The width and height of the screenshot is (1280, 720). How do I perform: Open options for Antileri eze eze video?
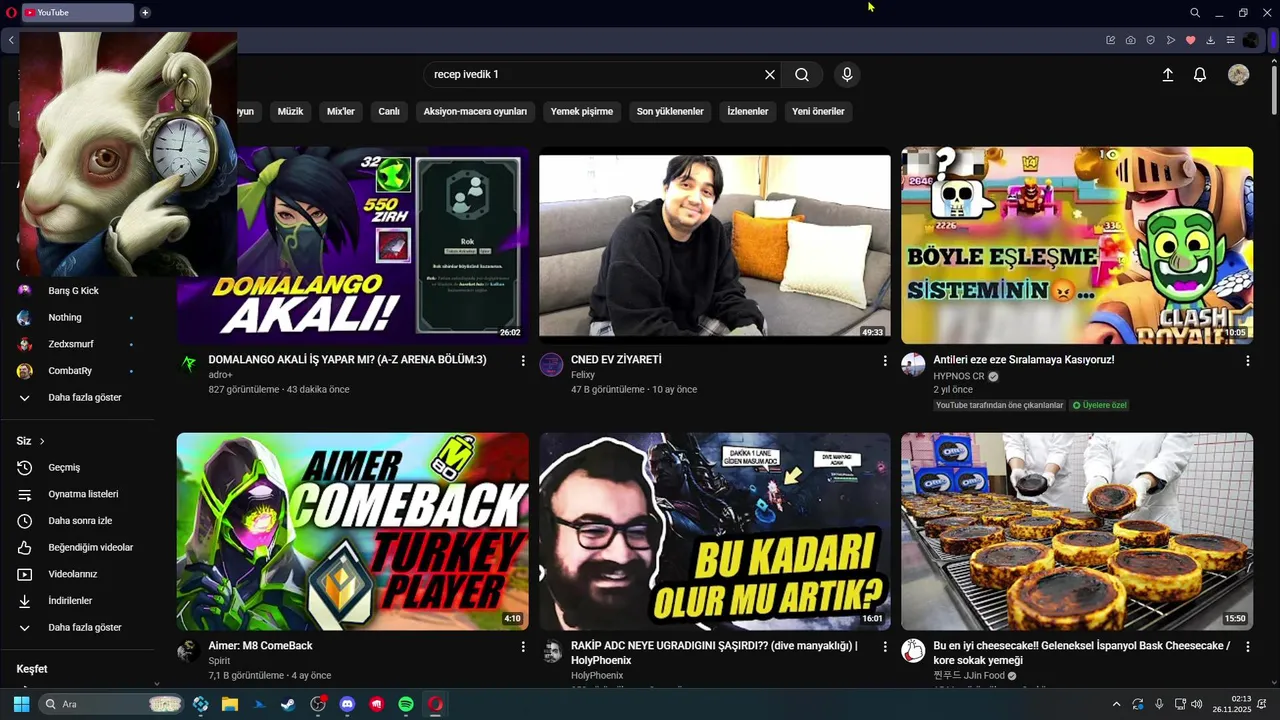tap(1247, 361)
